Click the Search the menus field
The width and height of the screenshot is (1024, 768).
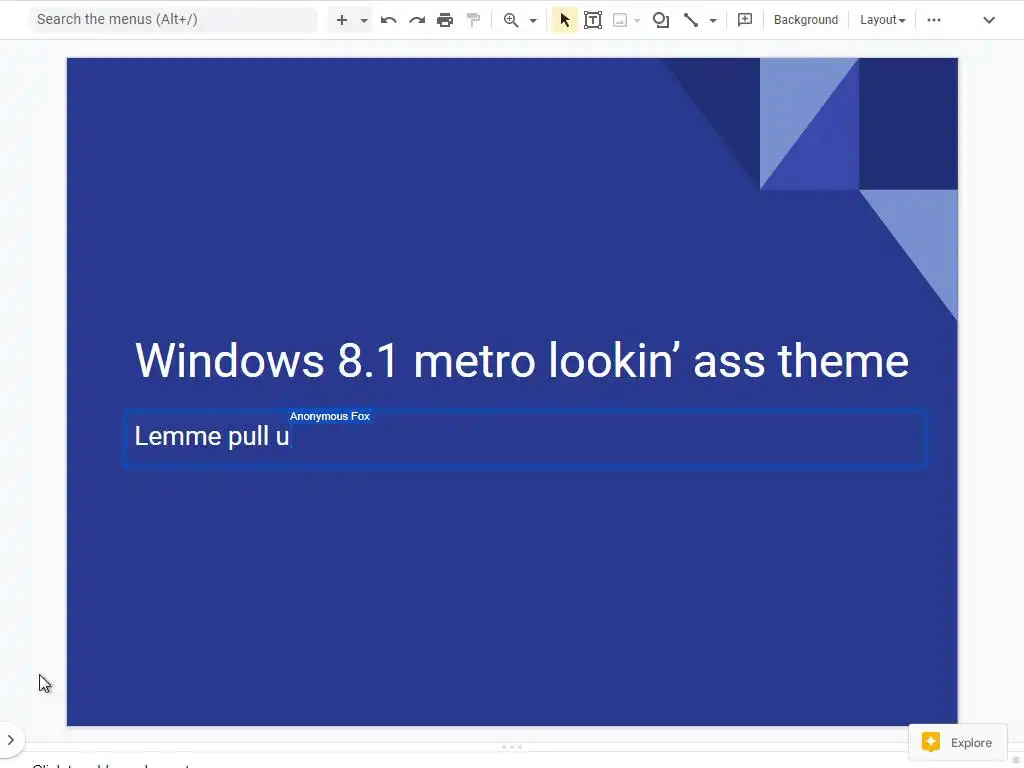coord(173,20)
